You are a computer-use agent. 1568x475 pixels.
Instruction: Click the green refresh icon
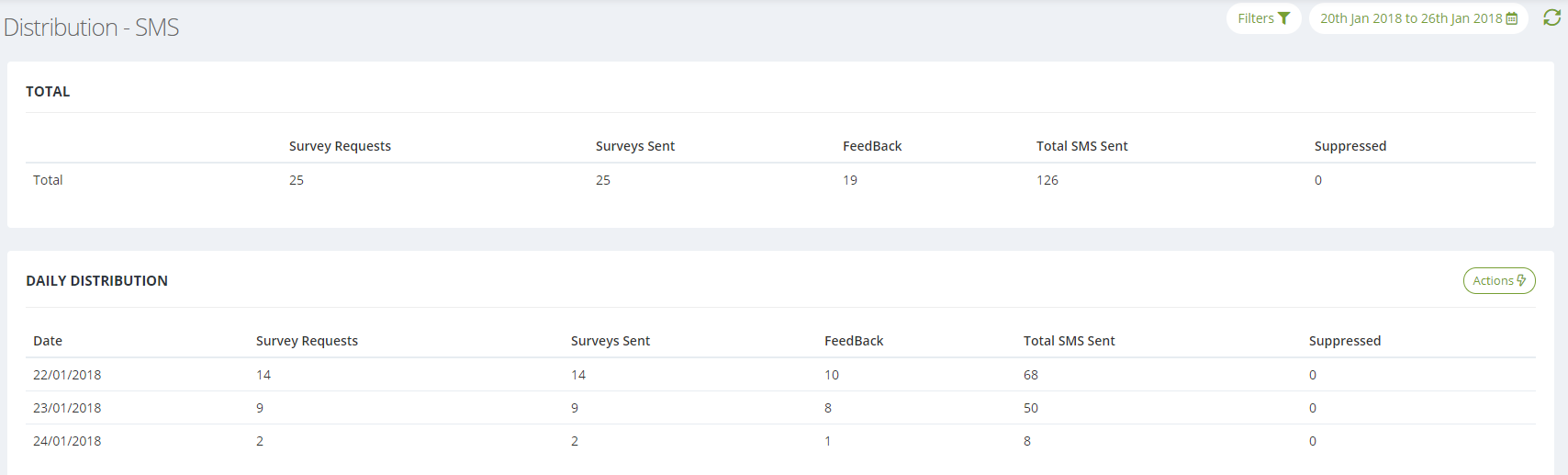(x=1552, y=18)
